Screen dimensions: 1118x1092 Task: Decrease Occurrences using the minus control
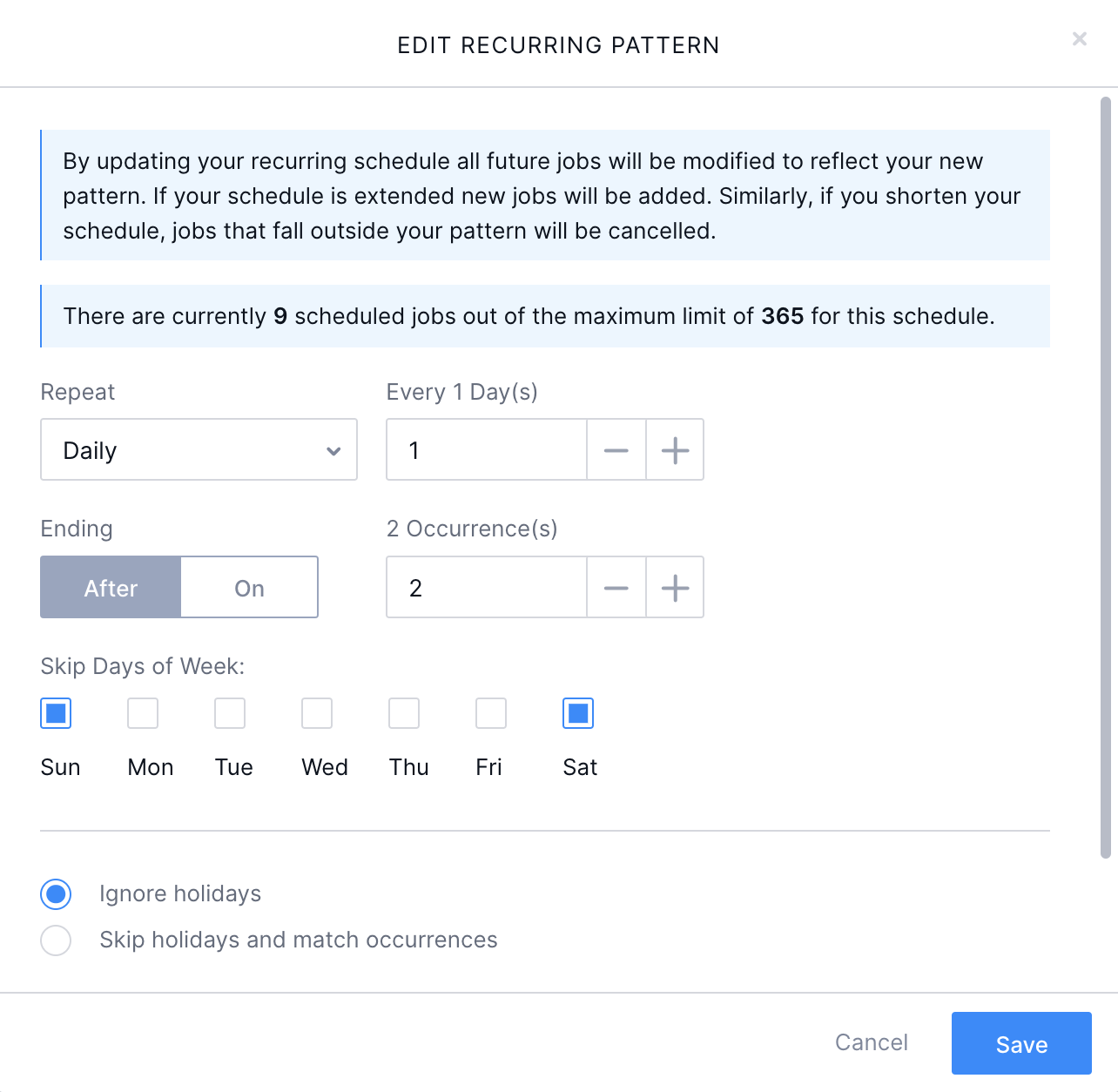(616, 587)
